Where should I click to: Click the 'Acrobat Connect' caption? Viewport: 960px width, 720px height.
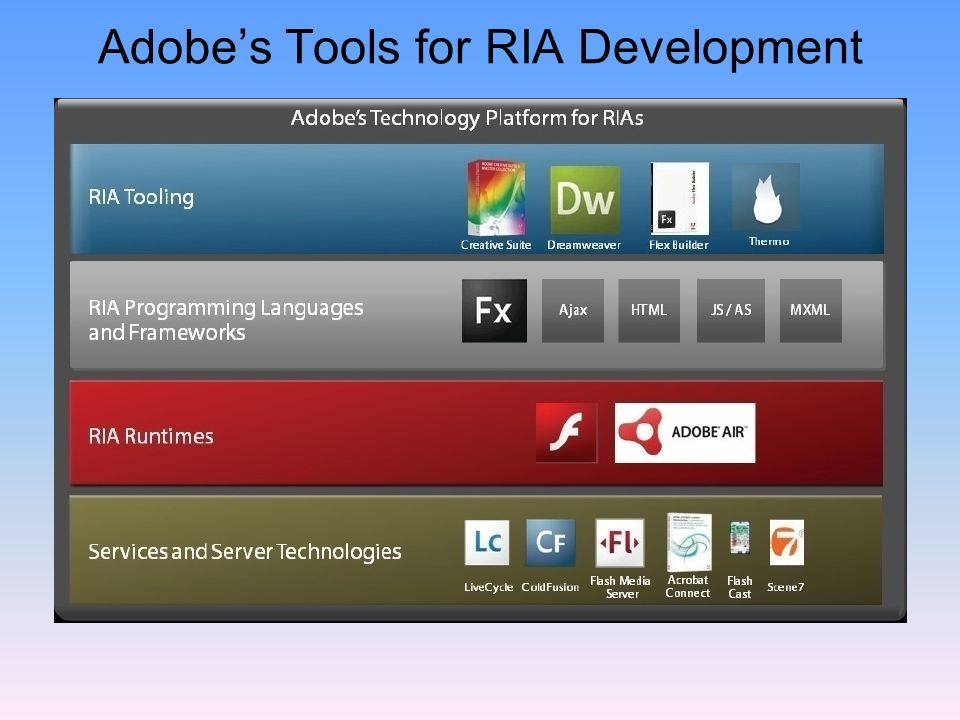688,587
